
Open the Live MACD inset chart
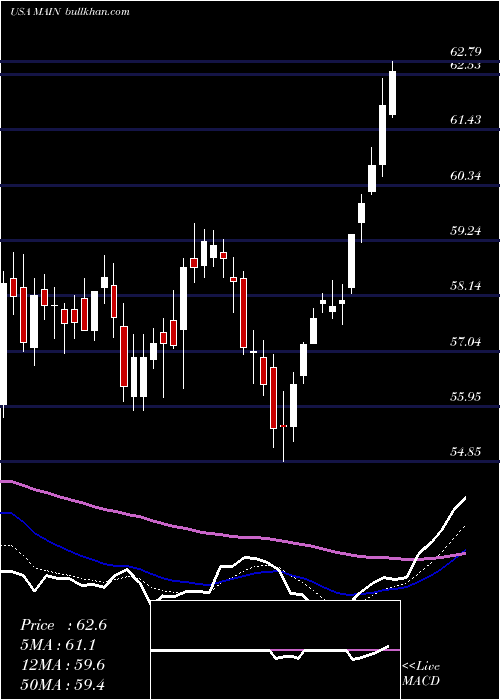pos(275,650)
